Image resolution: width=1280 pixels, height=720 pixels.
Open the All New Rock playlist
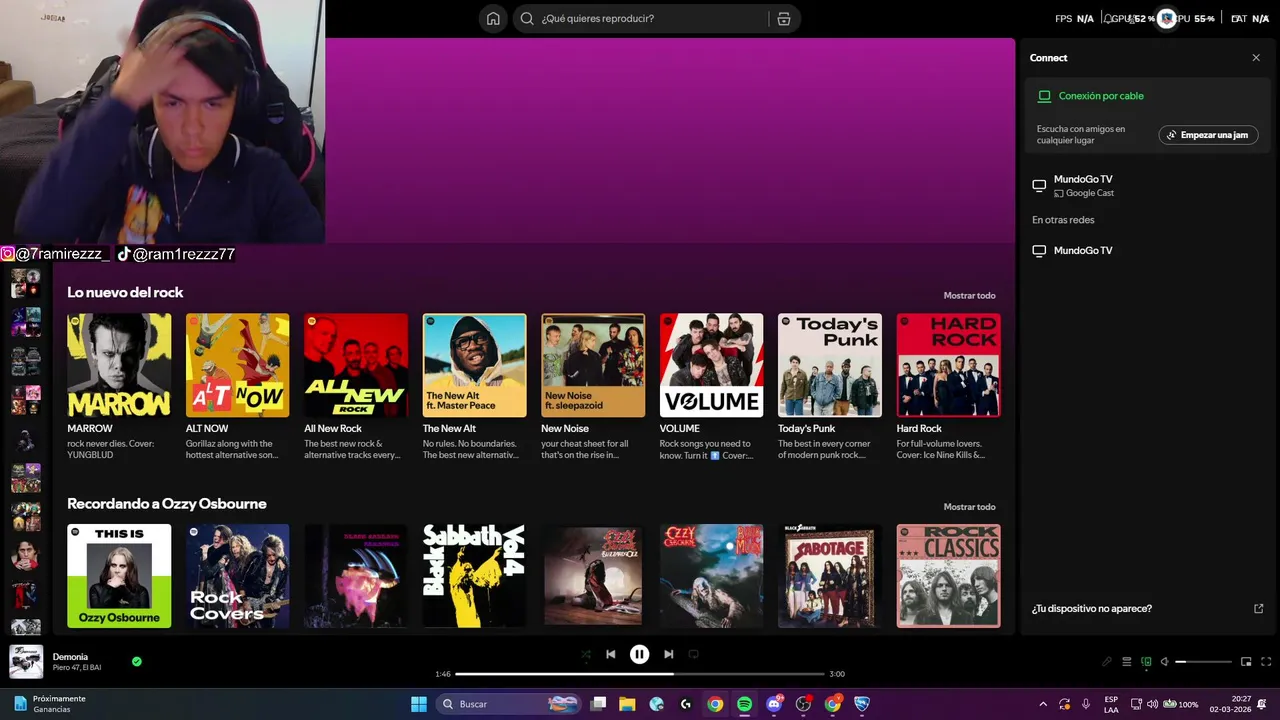[356, 387]
